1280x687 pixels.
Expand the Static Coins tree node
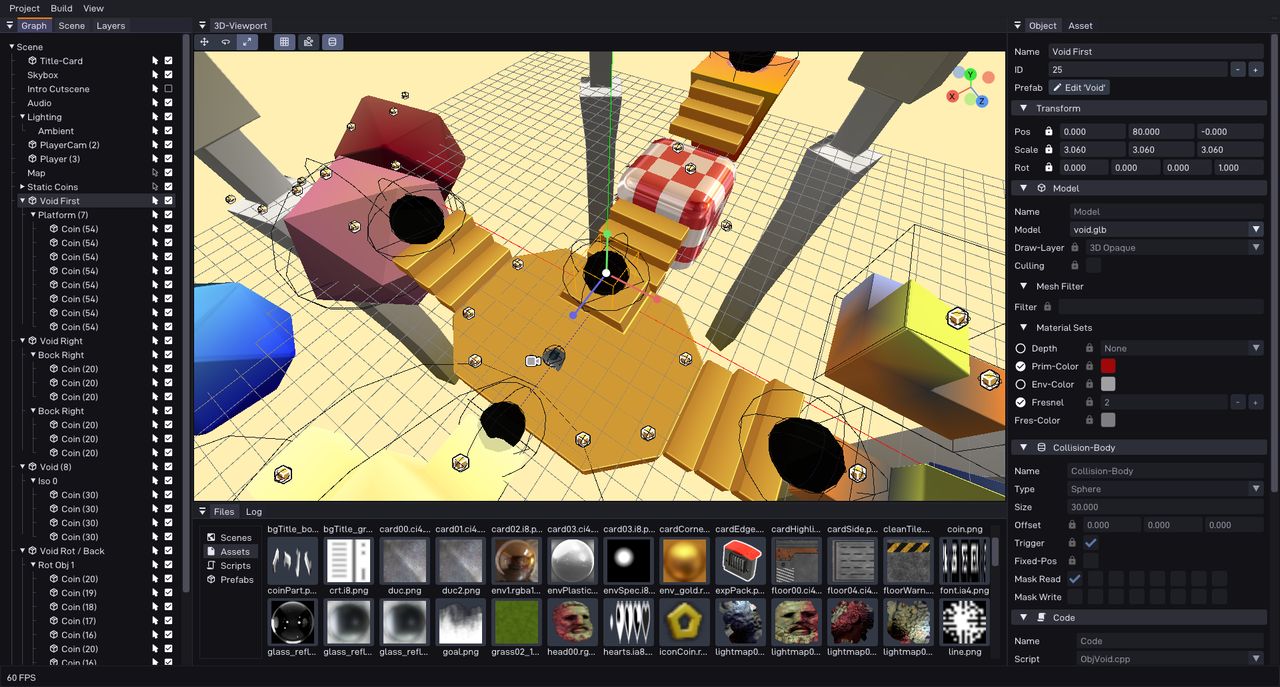coord(22,187)
